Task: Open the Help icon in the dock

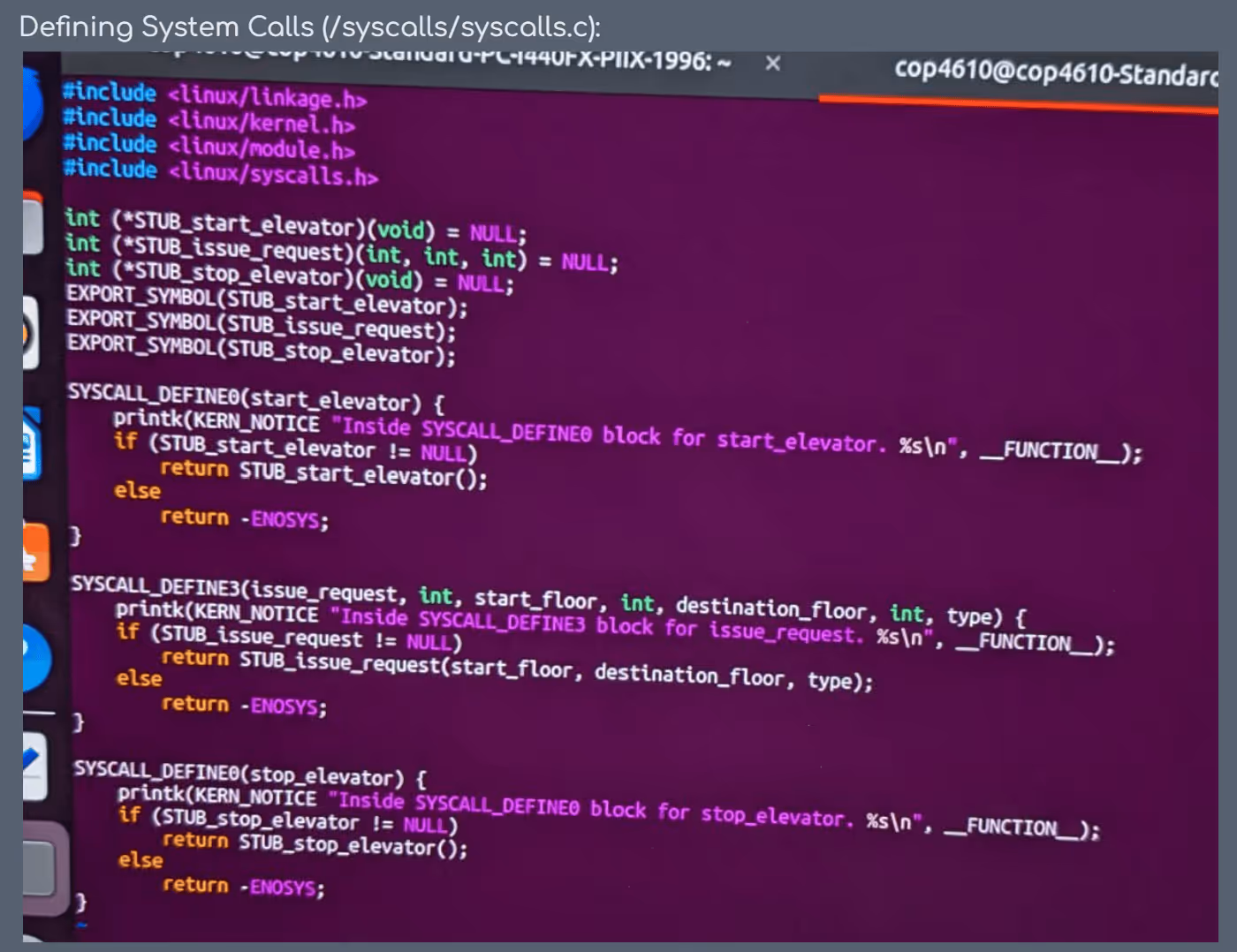Action: (x=35, y=659)
